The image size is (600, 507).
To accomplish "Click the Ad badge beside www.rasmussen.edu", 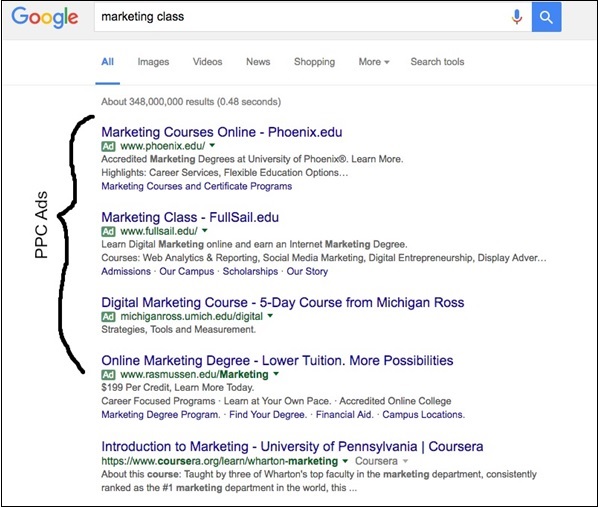I will [x=109, y=374].
